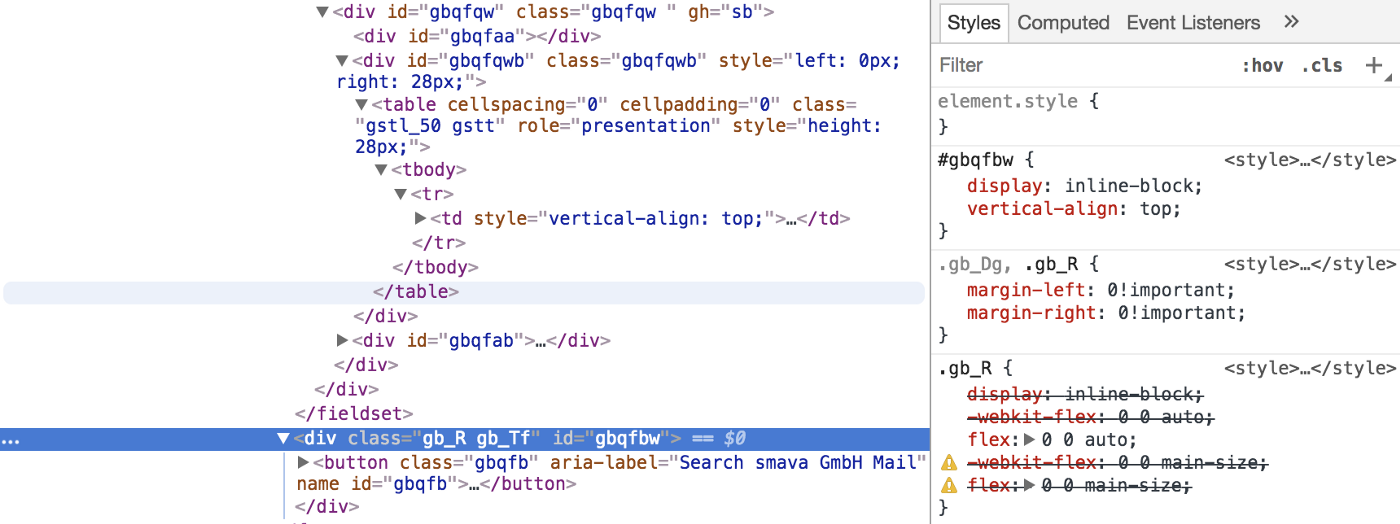Click the inline-block value of the #gbqfbw display property
Screen dimensions: 1400x524
tap(1133, 185)
